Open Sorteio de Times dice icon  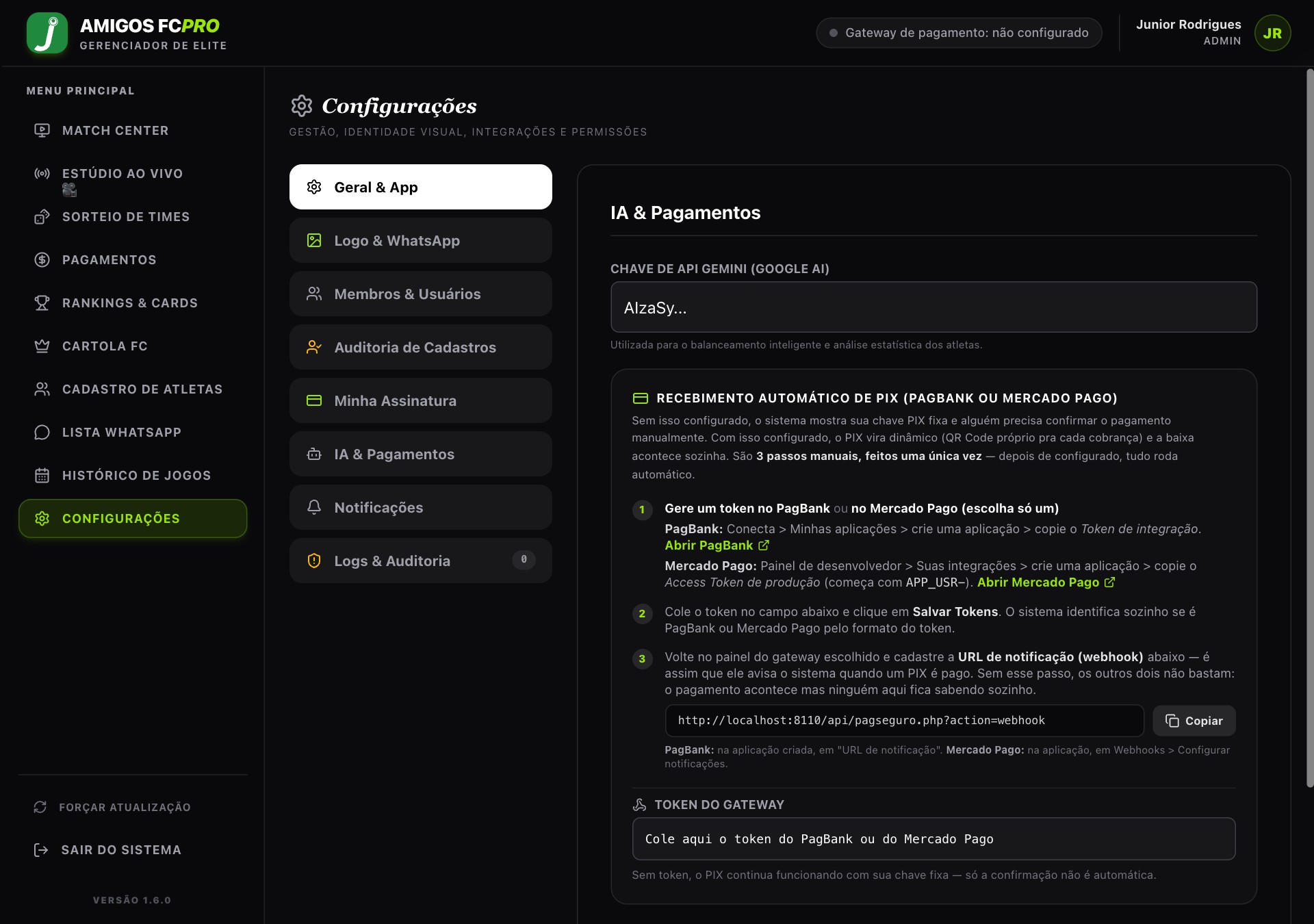42,217
